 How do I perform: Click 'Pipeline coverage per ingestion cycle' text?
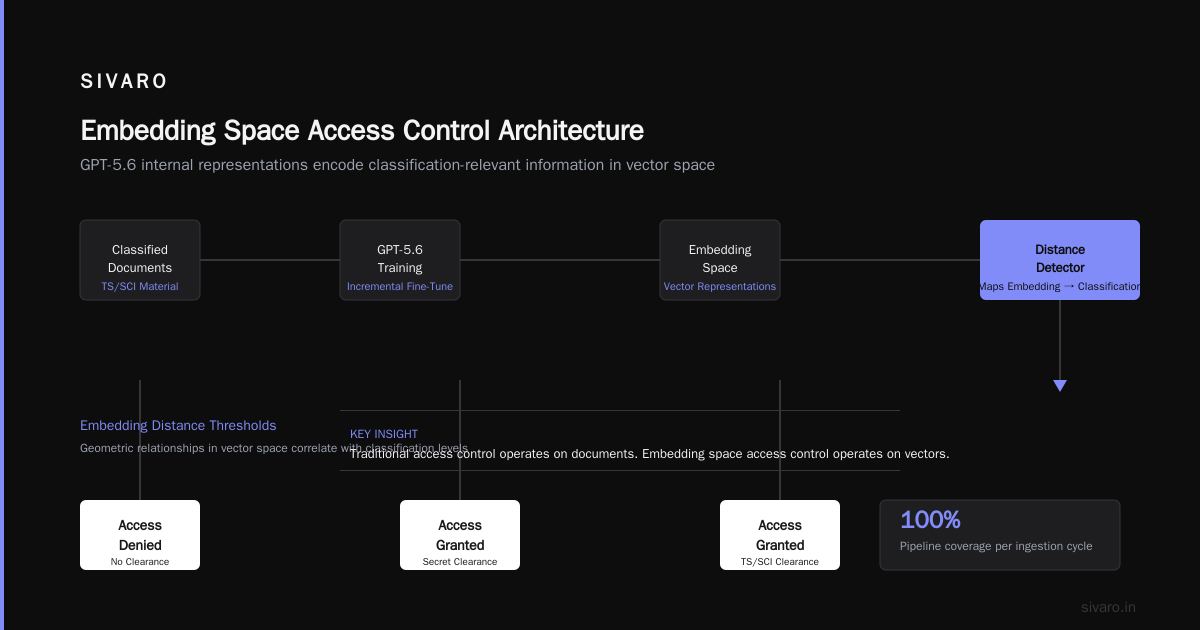996,546
